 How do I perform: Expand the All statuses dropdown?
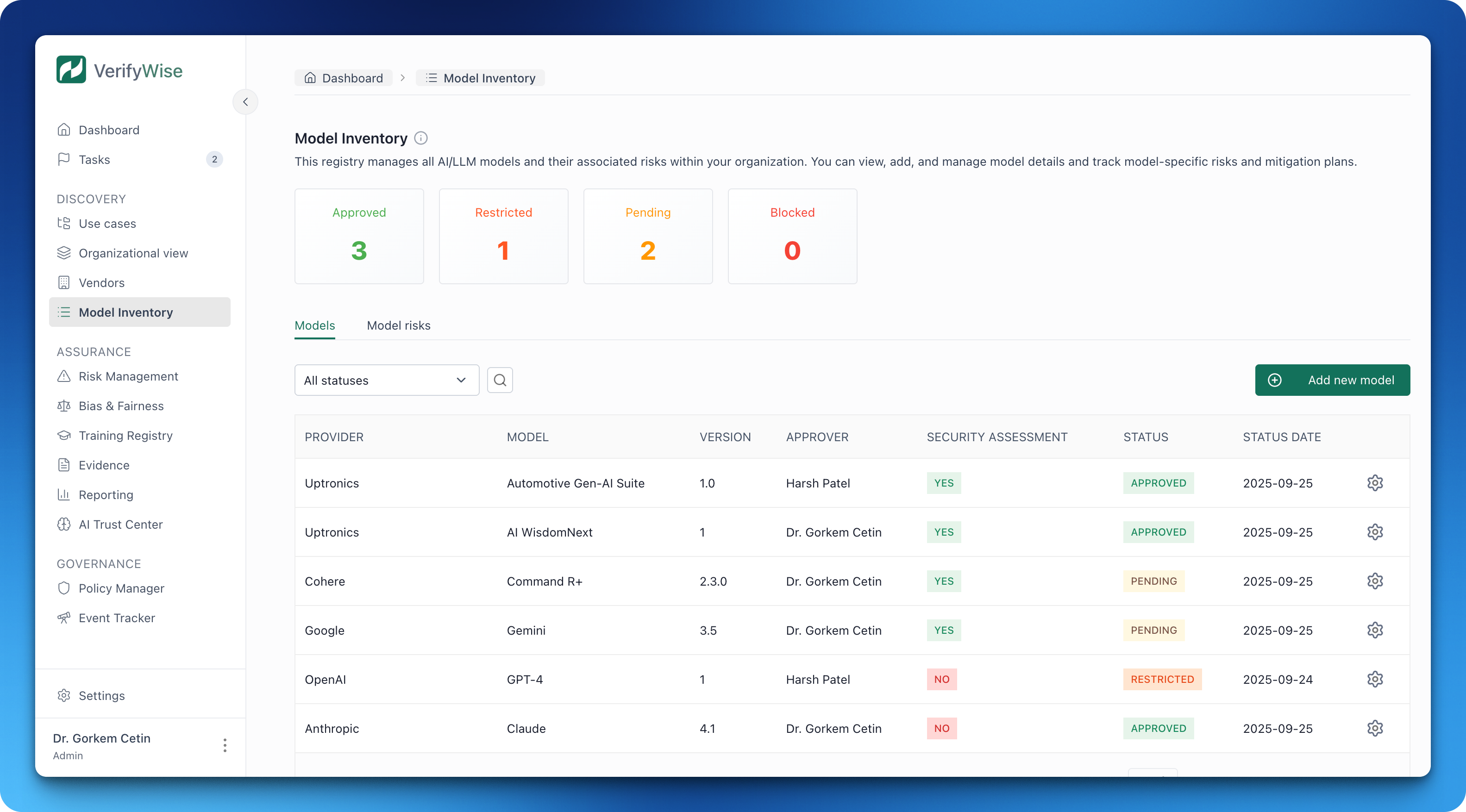[x=387, y=380]
